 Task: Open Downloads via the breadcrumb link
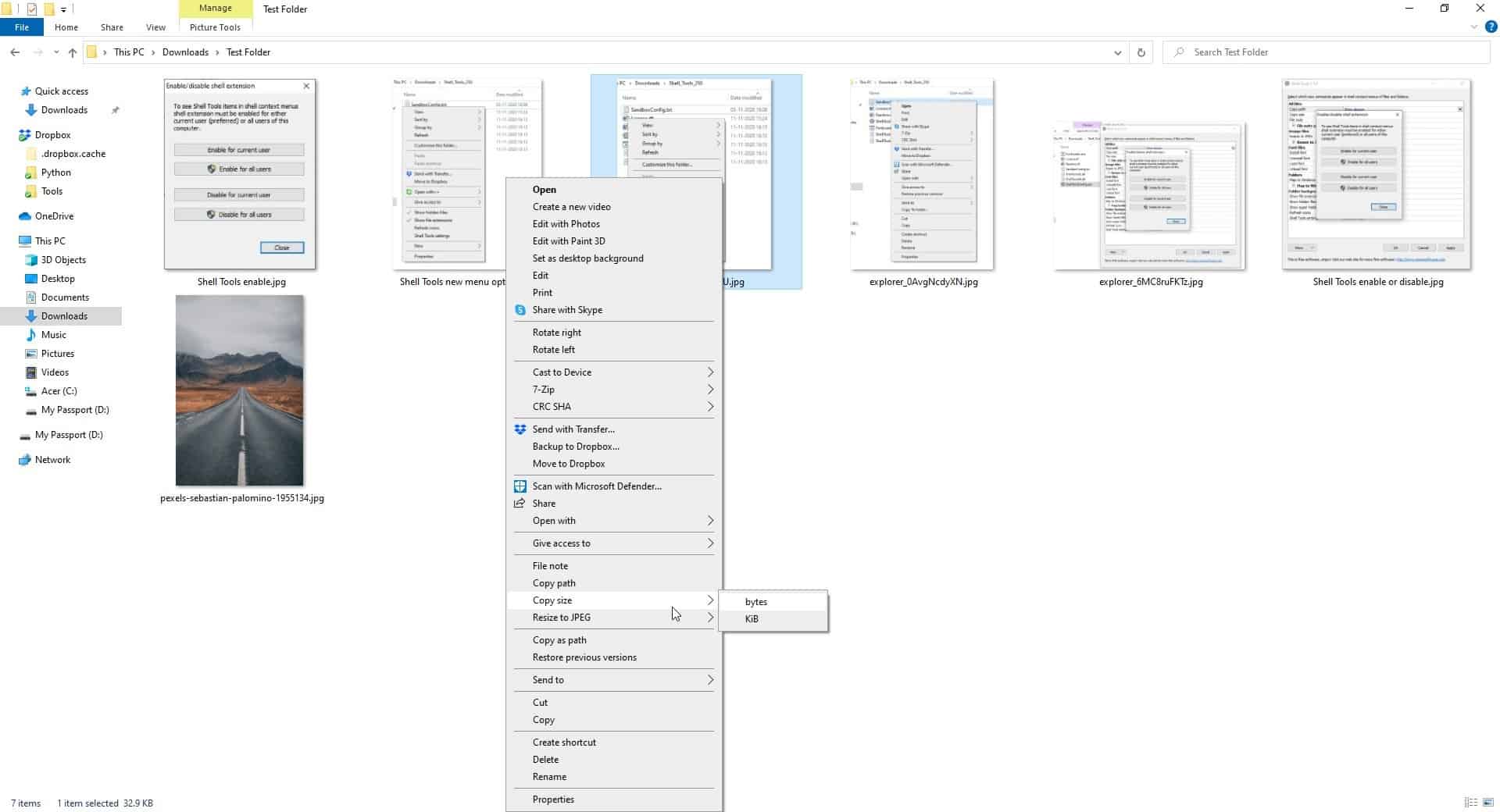point(186,52)
